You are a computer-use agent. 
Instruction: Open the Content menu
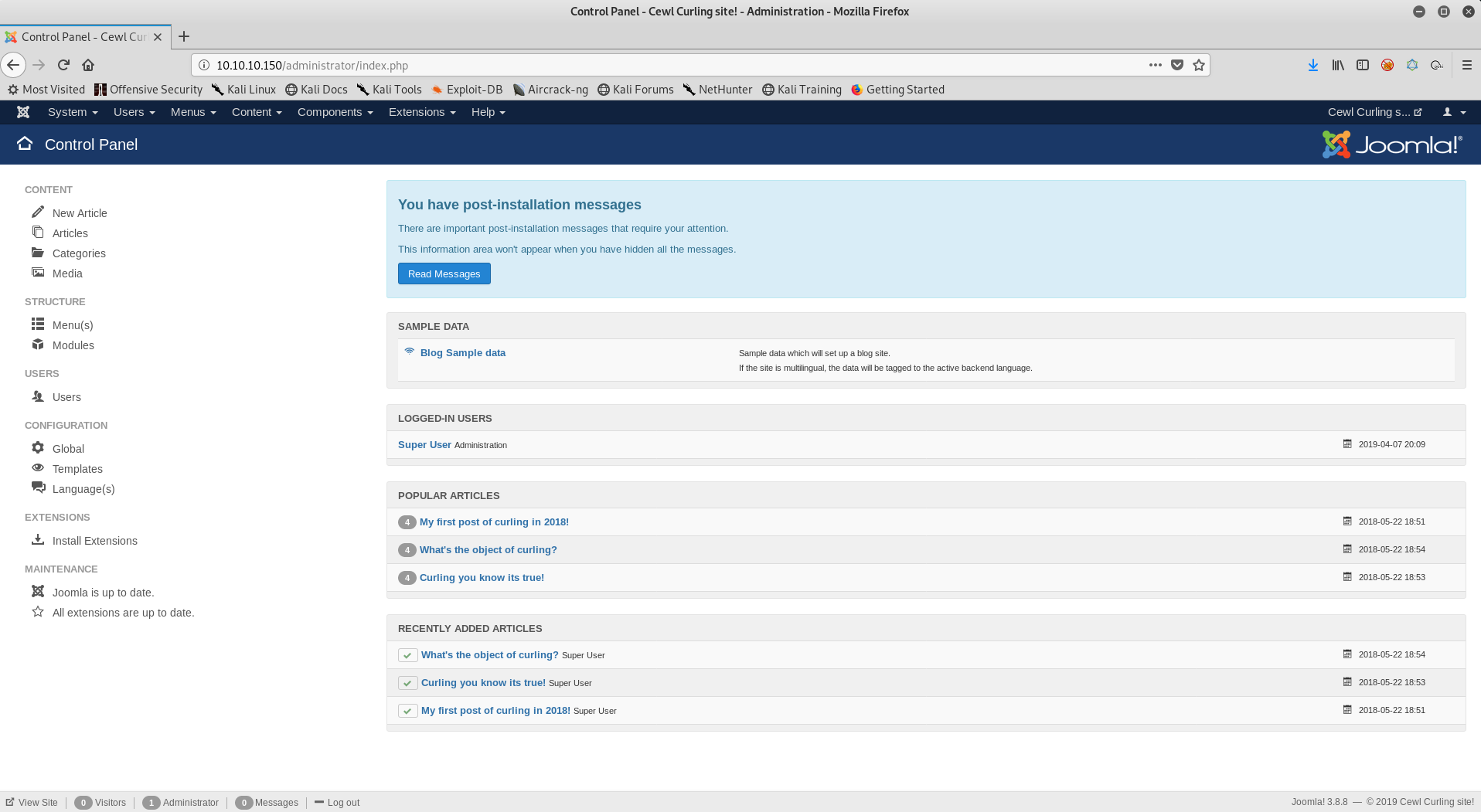click(x=257, y=112)
